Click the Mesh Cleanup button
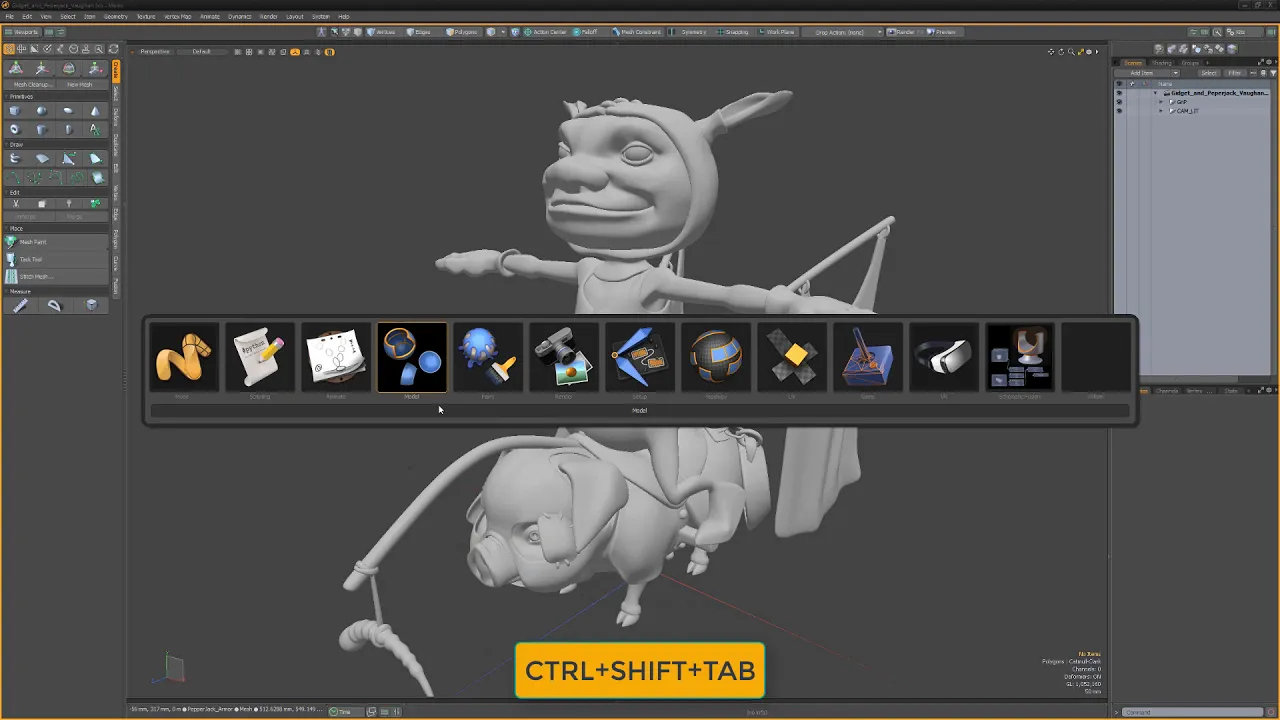 click(31, 85)
